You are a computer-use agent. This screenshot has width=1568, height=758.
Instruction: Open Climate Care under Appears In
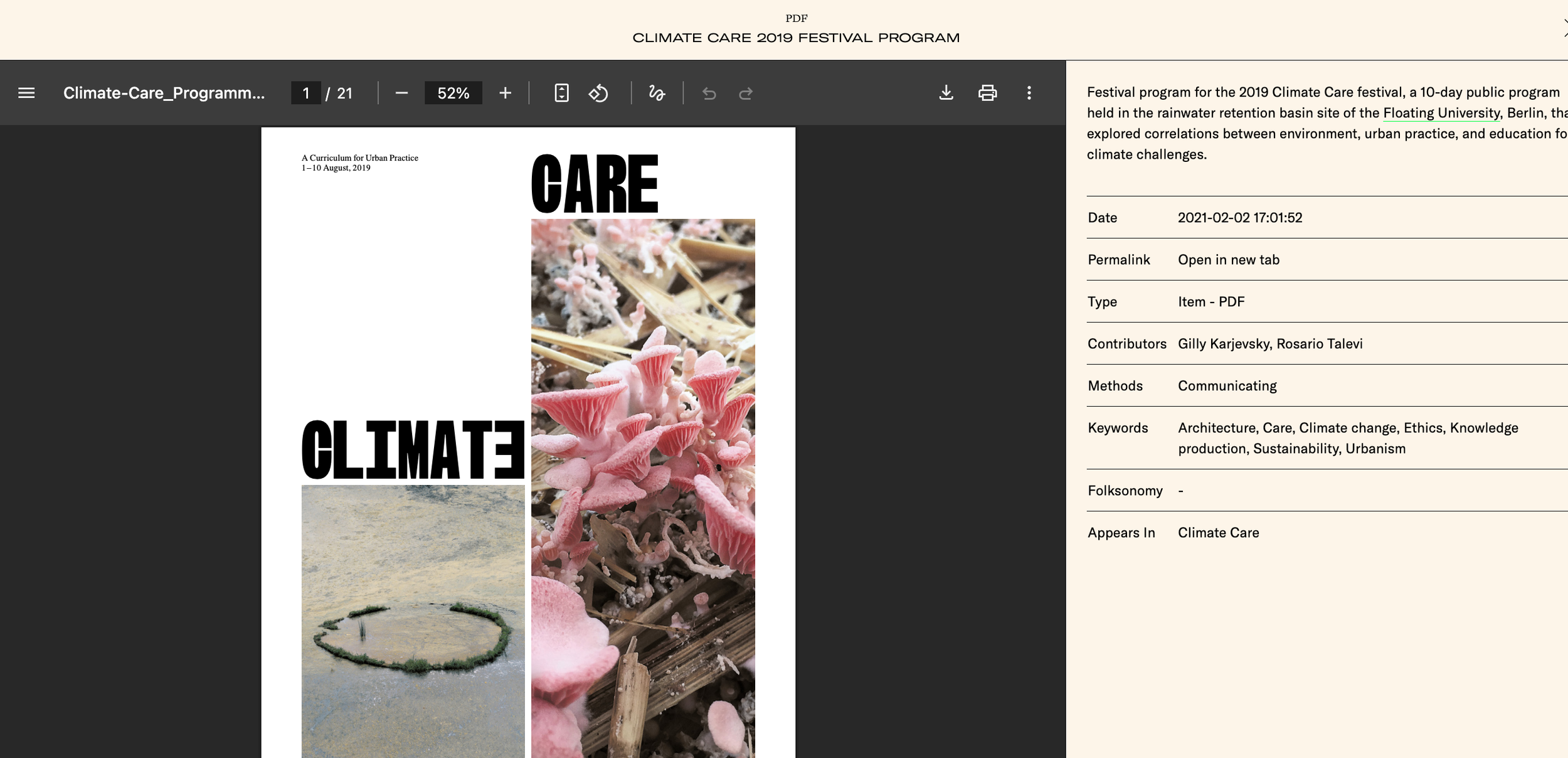(1219, 533)
